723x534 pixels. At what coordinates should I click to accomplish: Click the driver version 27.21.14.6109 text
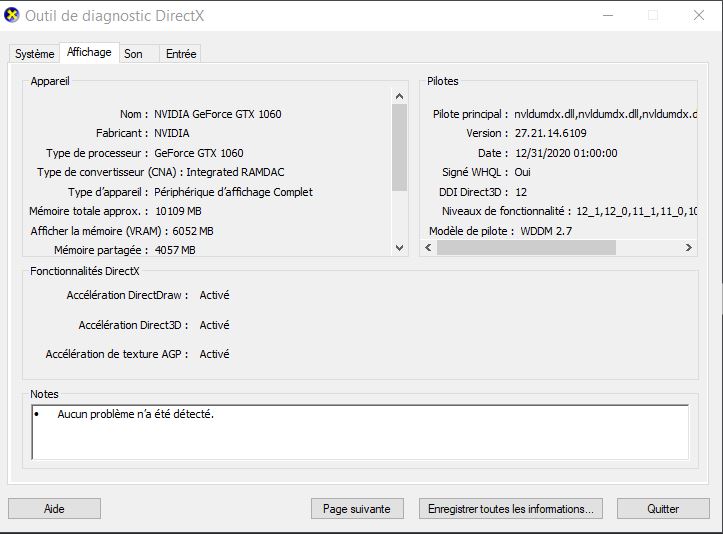tap(550, 133)
